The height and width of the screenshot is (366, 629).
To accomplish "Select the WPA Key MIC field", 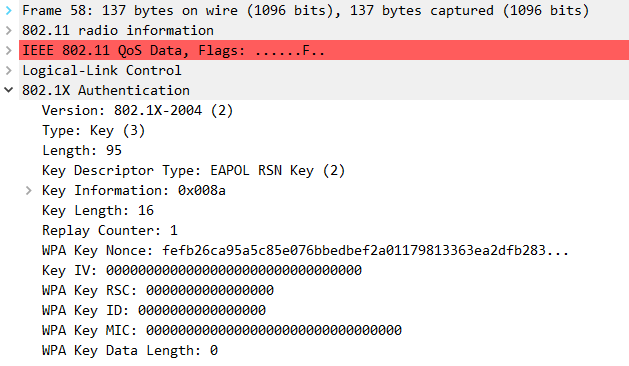I will pyautogui.click(x=222, y=331).
